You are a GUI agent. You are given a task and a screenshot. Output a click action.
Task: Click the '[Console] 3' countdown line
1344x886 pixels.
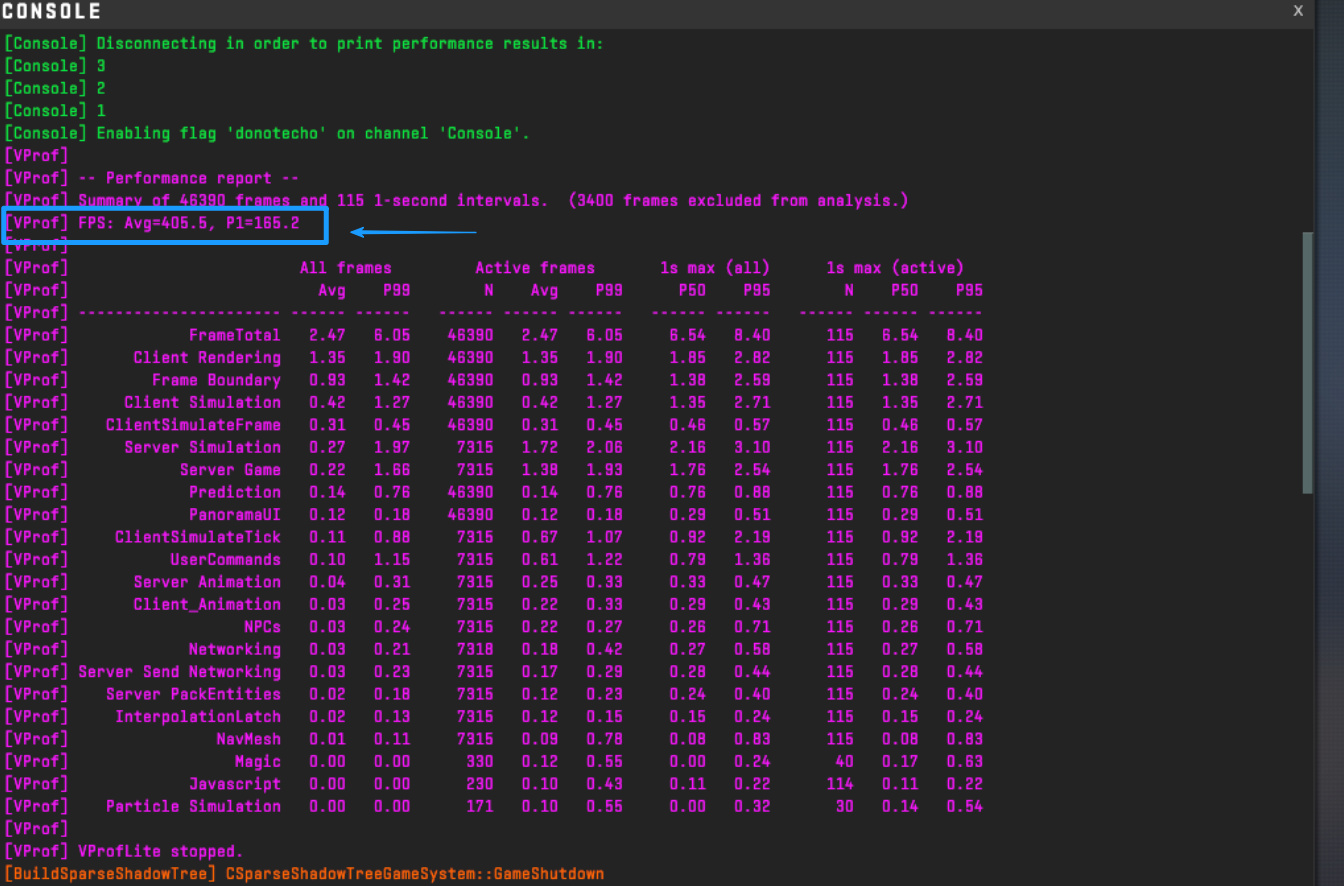click(x=56, y=65)
